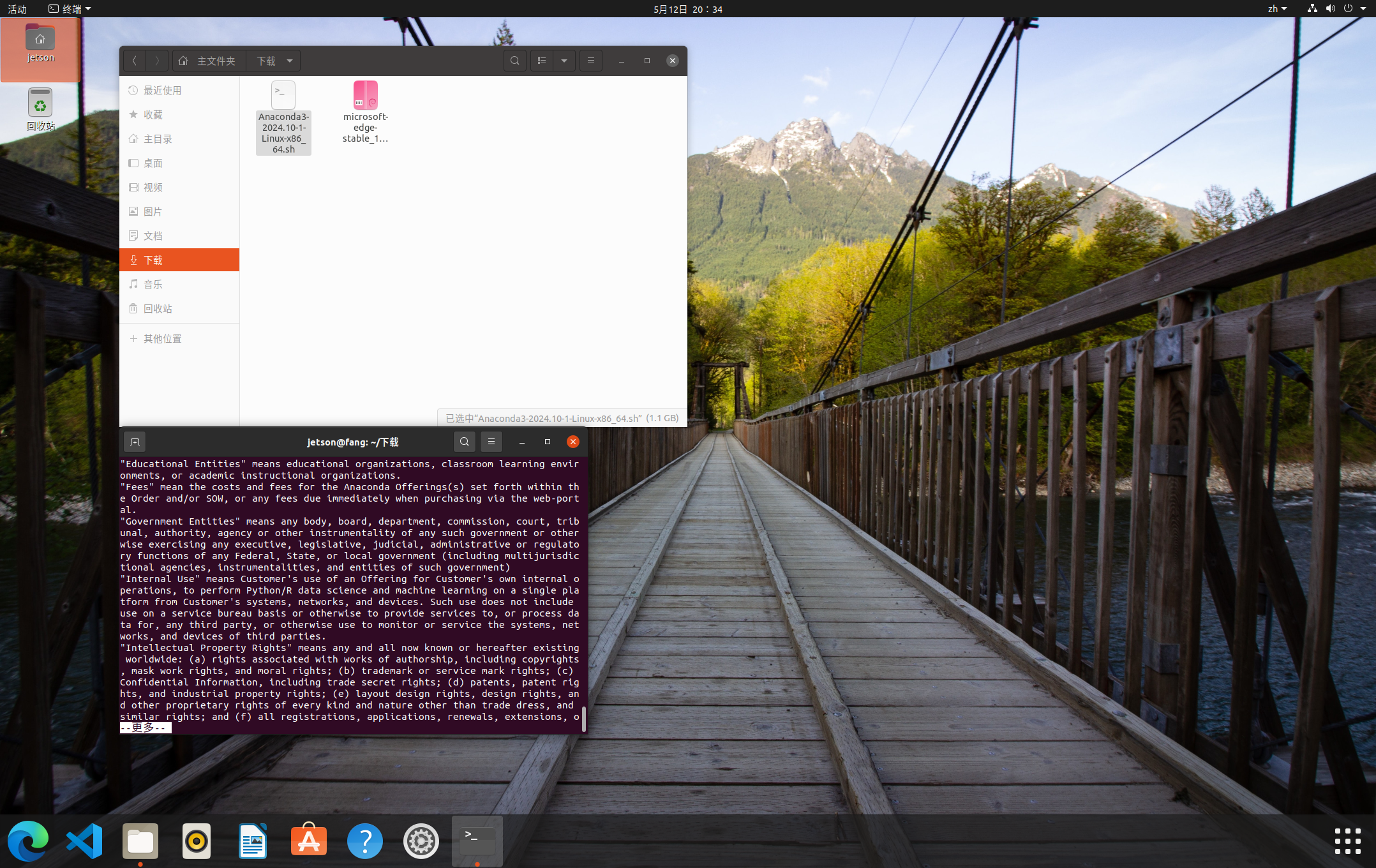1376x868 pixels.
Task: Click 主文件夹 in the path bar
Action: (x=216, y=61)
